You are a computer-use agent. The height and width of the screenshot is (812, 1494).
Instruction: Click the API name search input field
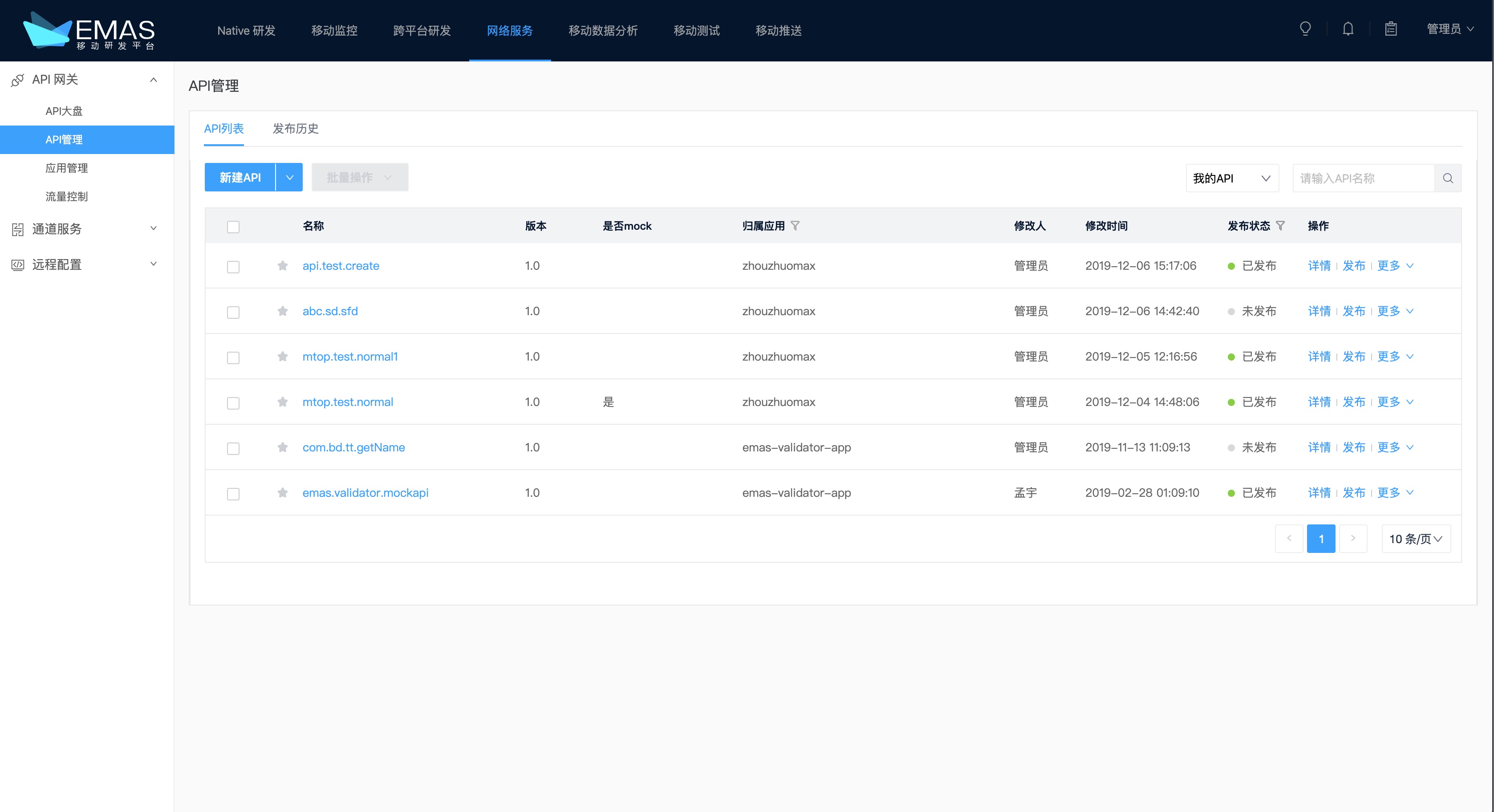[1363, 178]
